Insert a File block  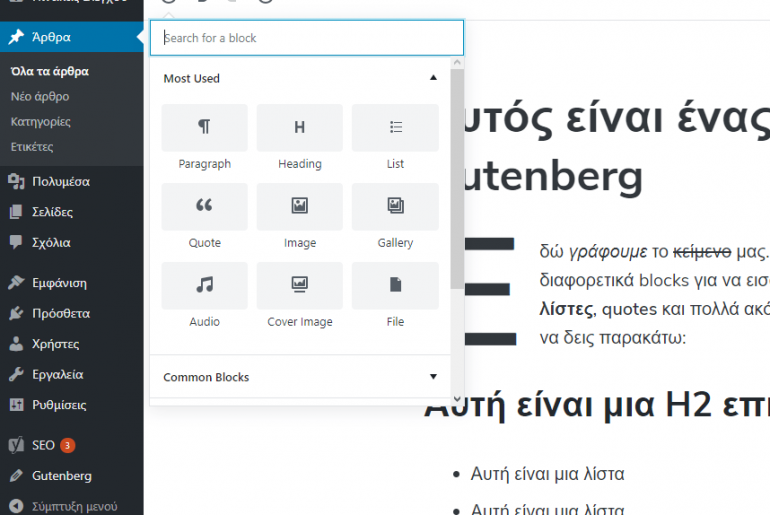395,296
